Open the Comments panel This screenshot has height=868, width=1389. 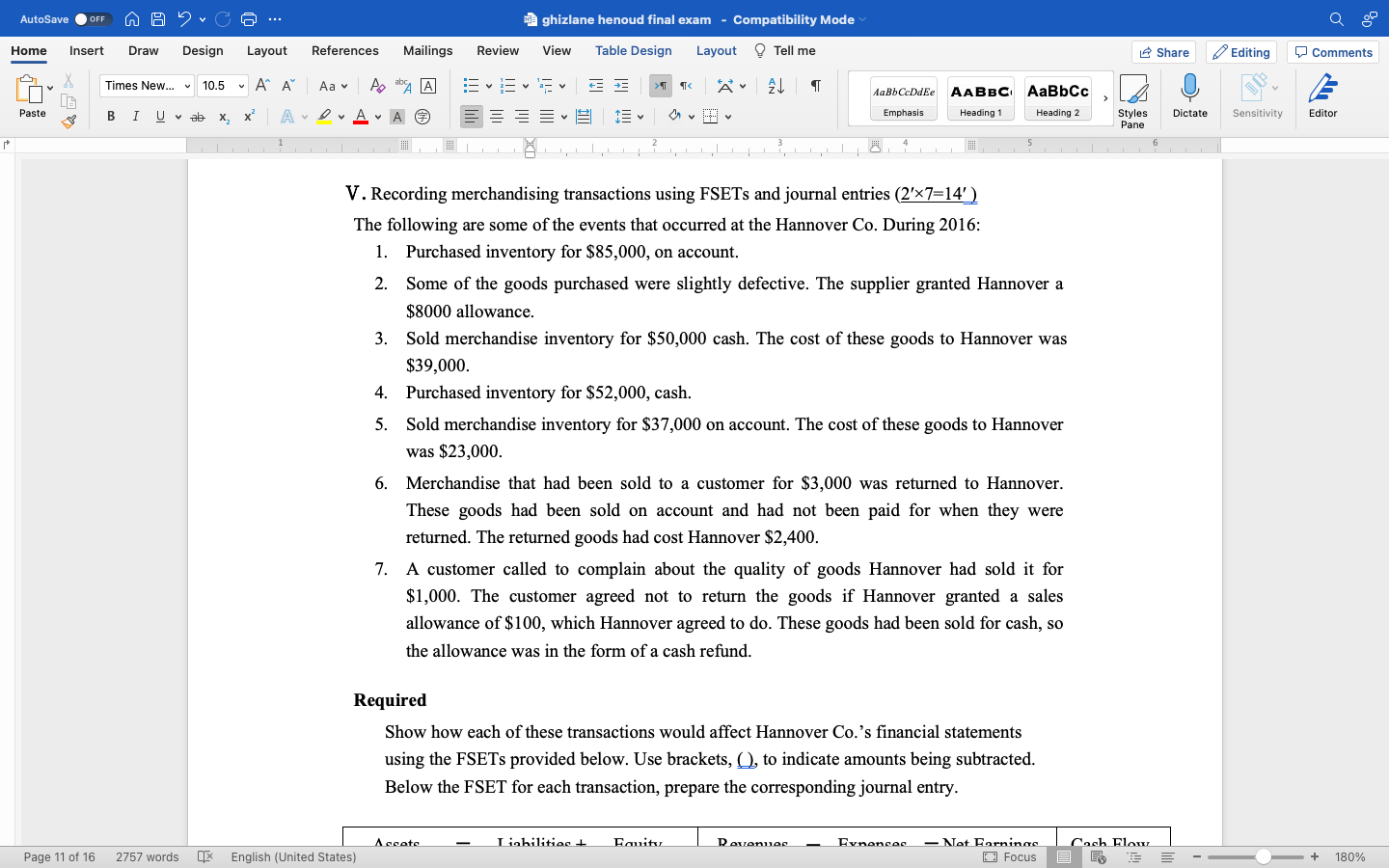(1332, 52)
